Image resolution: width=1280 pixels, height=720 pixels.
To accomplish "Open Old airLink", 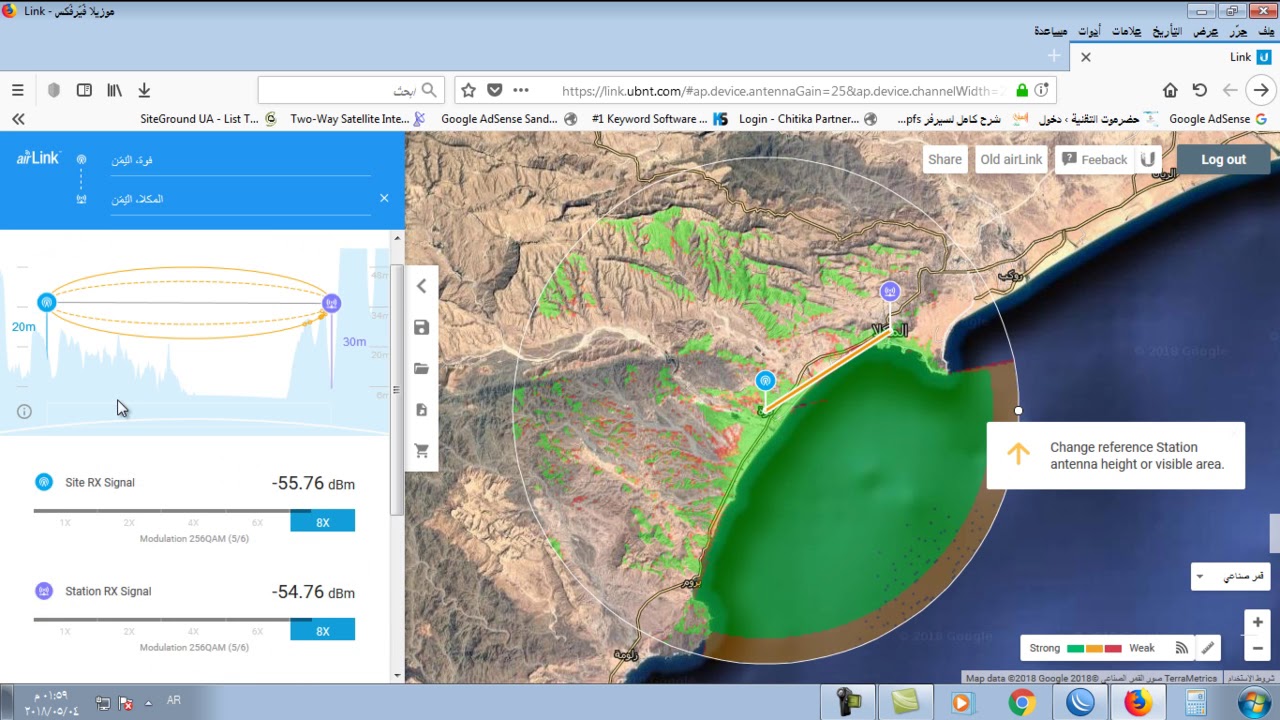I will point(1011,159).
